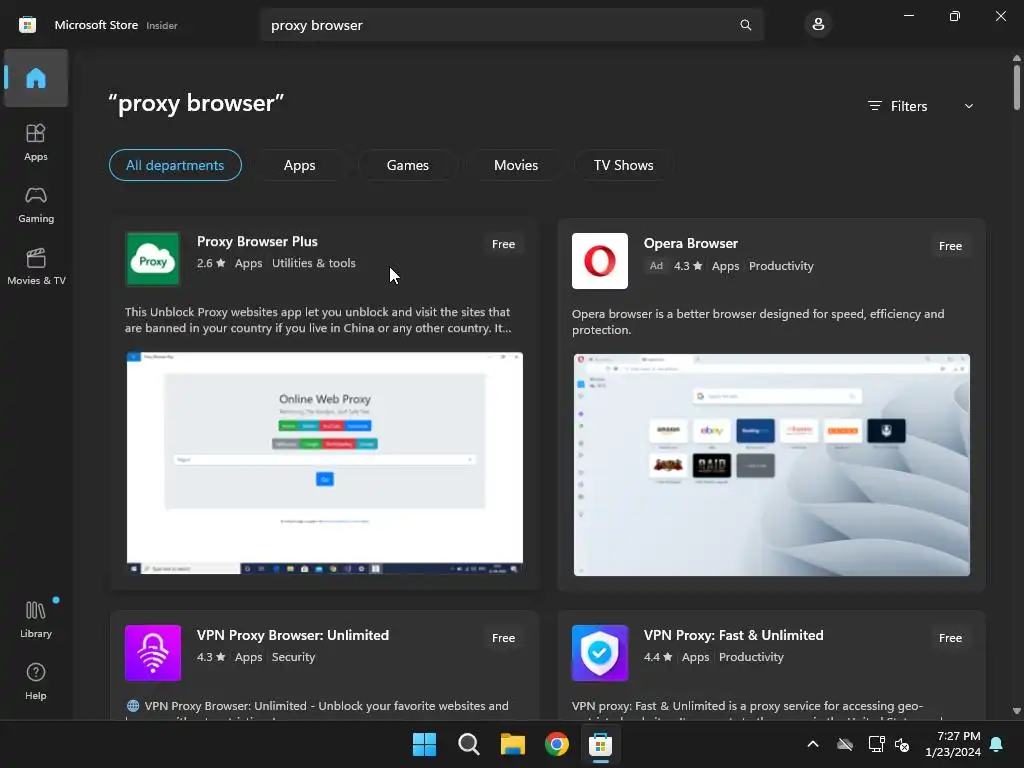Click the Free button for Opera Browser
Viewport: 1024px width, 768px height.
coord(950,246)
